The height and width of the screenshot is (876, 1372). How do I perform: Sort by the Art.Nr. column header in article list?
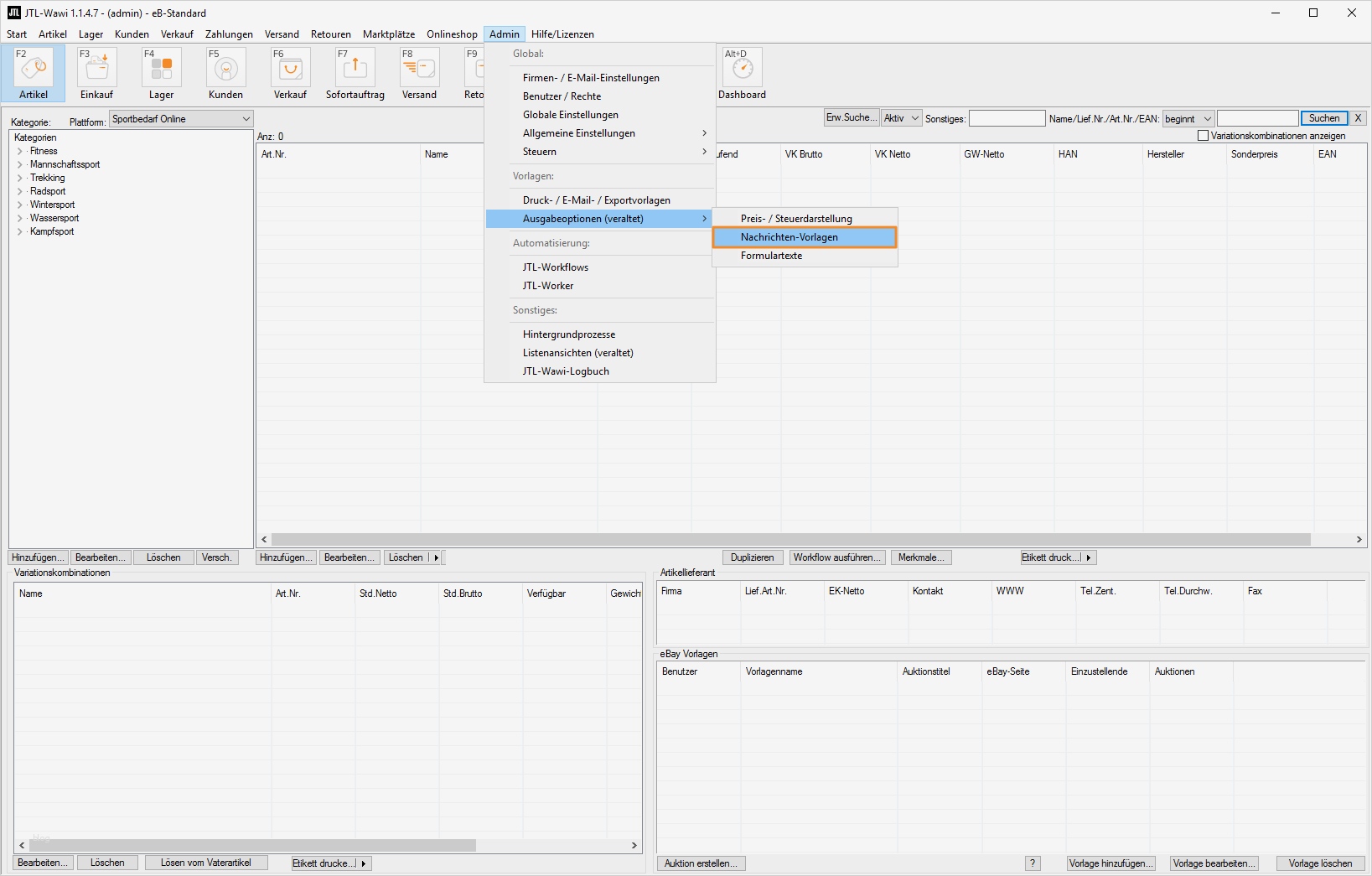tap(339, 154)
